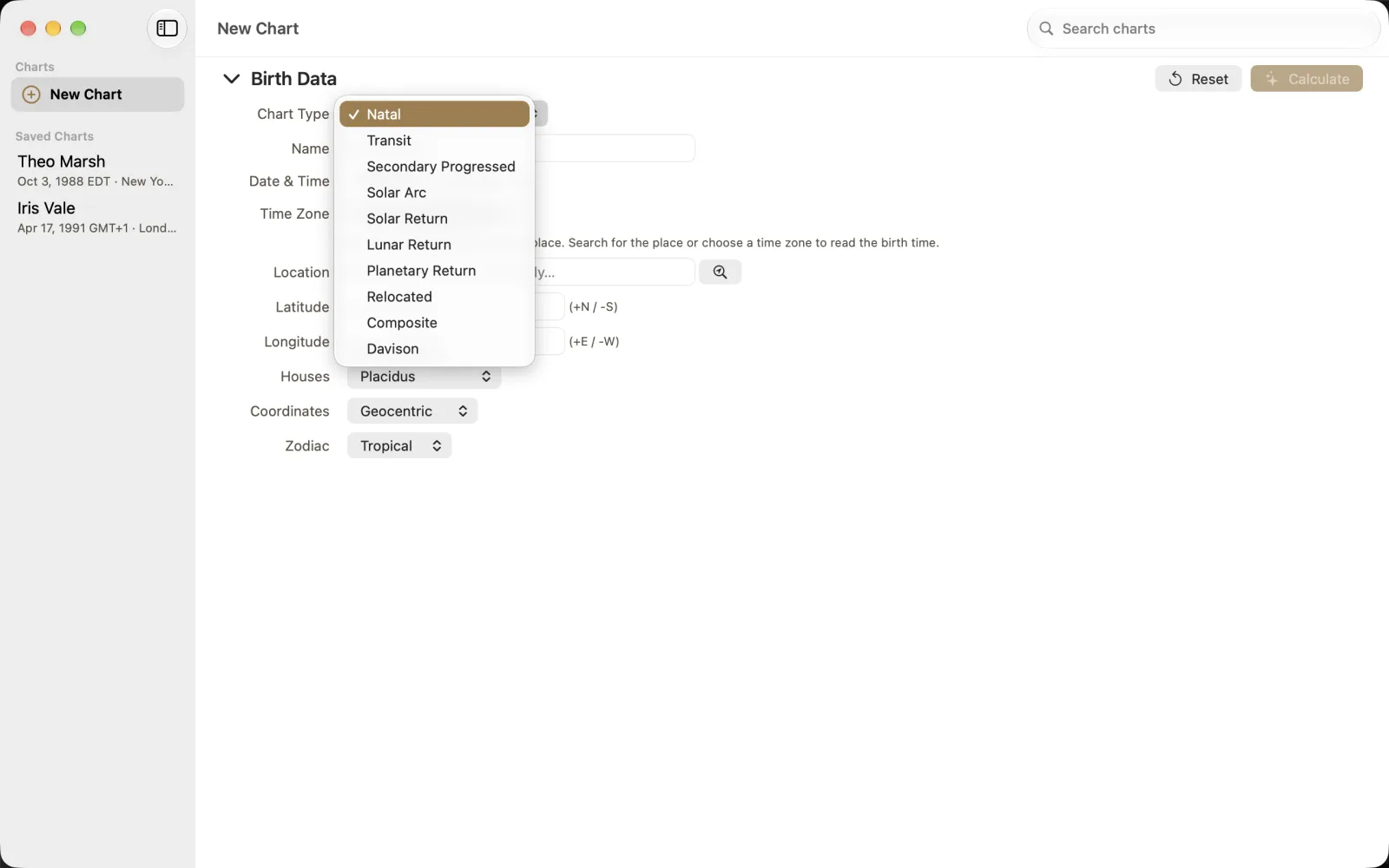Choose Planetary Return entry
Image resolution: width=1389 pixels, height=868 pixels.
click(x=434, y=271)
